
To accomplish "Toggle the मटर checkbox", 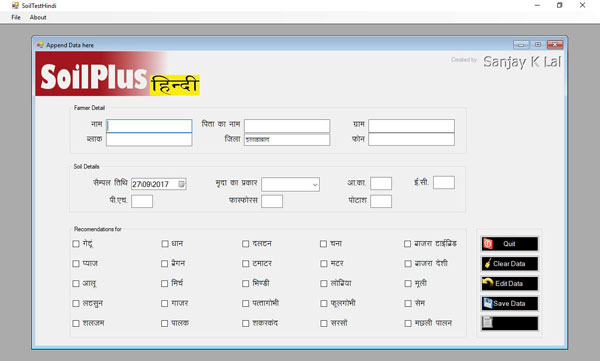I will (x=324, y=264).
